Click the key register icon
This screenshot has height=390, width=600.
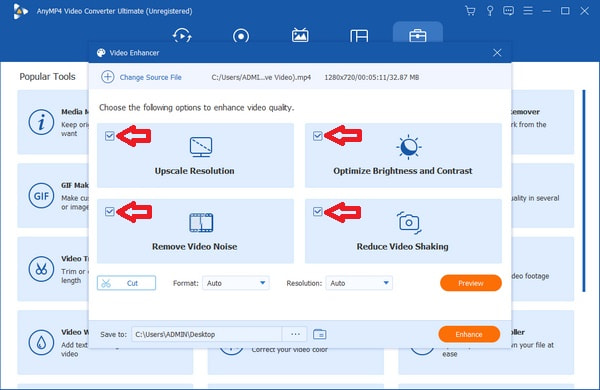click(x=489, y=11)
